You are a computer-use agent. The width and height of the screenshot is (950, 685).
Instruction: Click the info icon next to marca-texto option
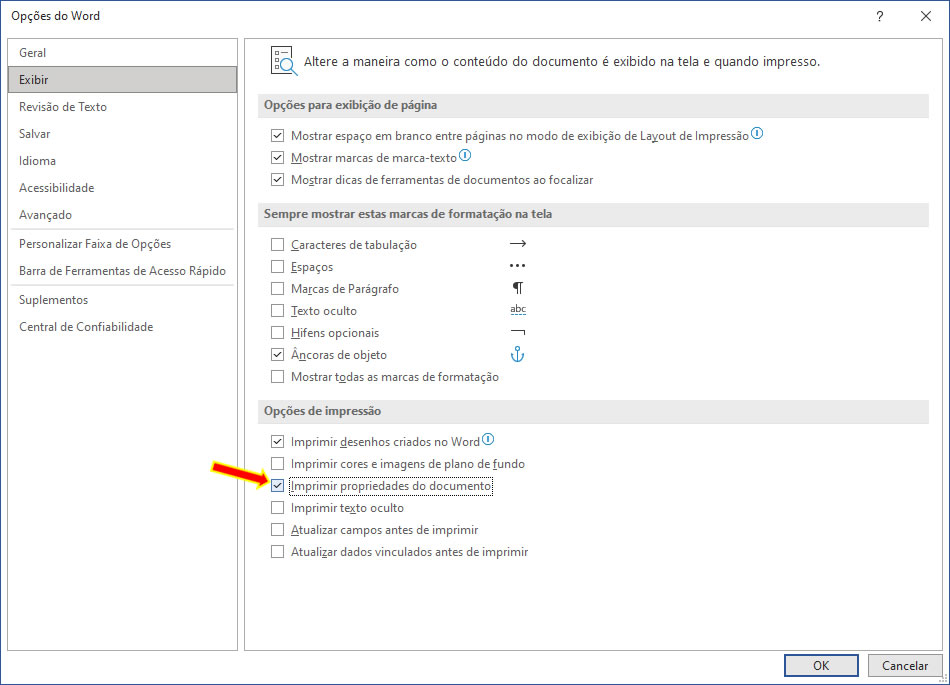465,156
